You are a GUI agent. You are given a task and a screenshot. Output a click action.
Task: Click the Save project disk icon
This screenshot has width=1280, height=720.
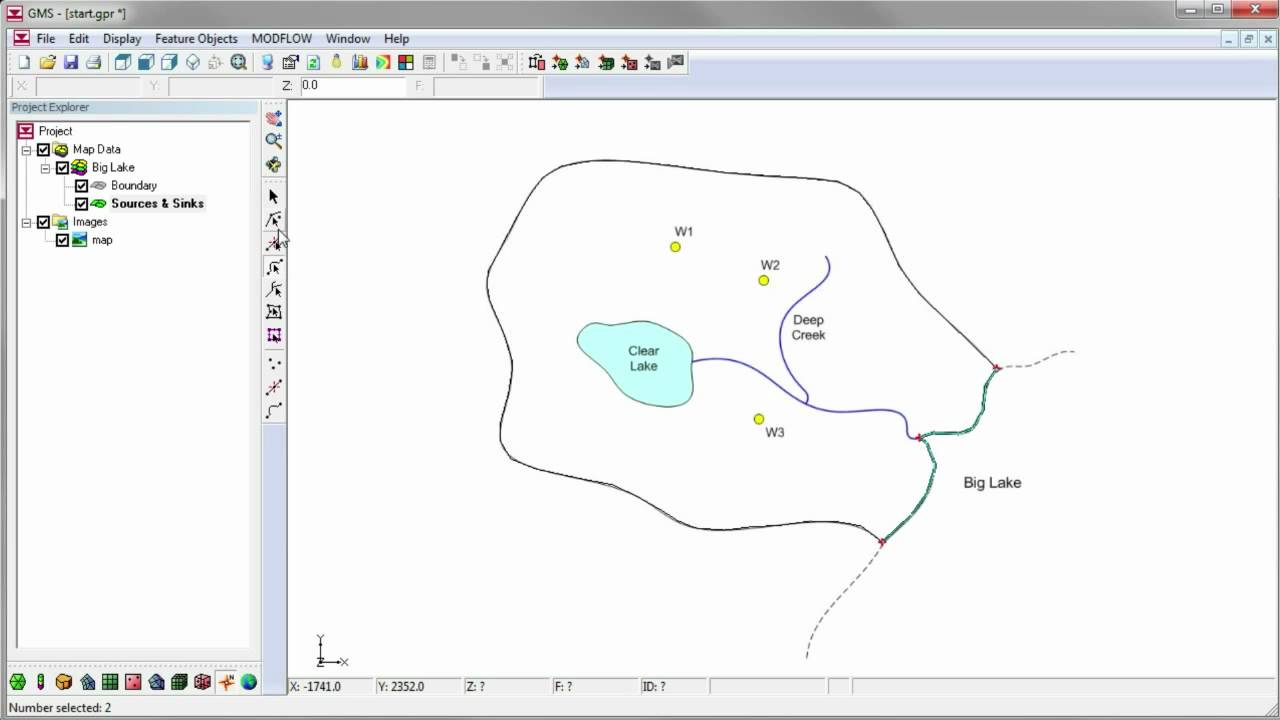(70, 62)
